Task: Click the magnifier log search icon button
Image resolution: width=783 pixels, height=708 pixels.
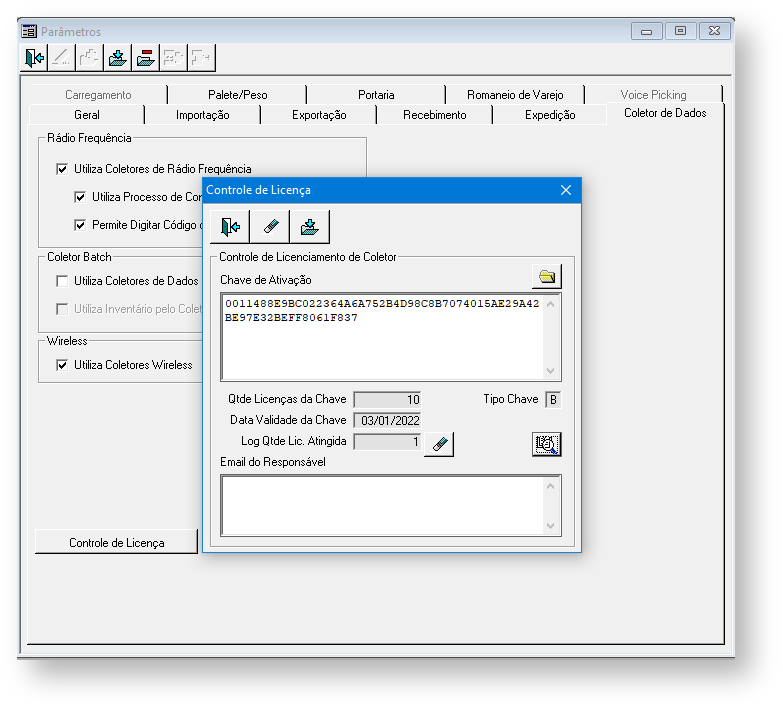Action: coord(546,444)
